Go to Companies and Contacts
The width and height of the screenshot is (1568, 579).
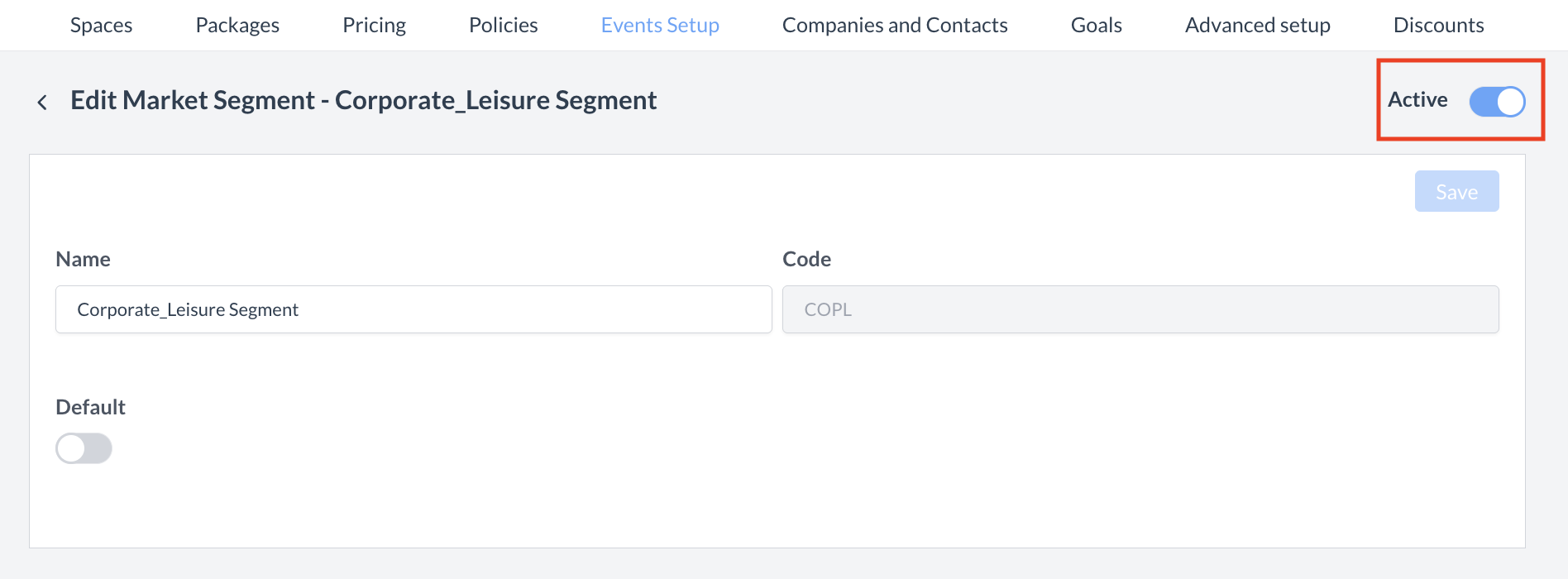[x=895, y=25]
